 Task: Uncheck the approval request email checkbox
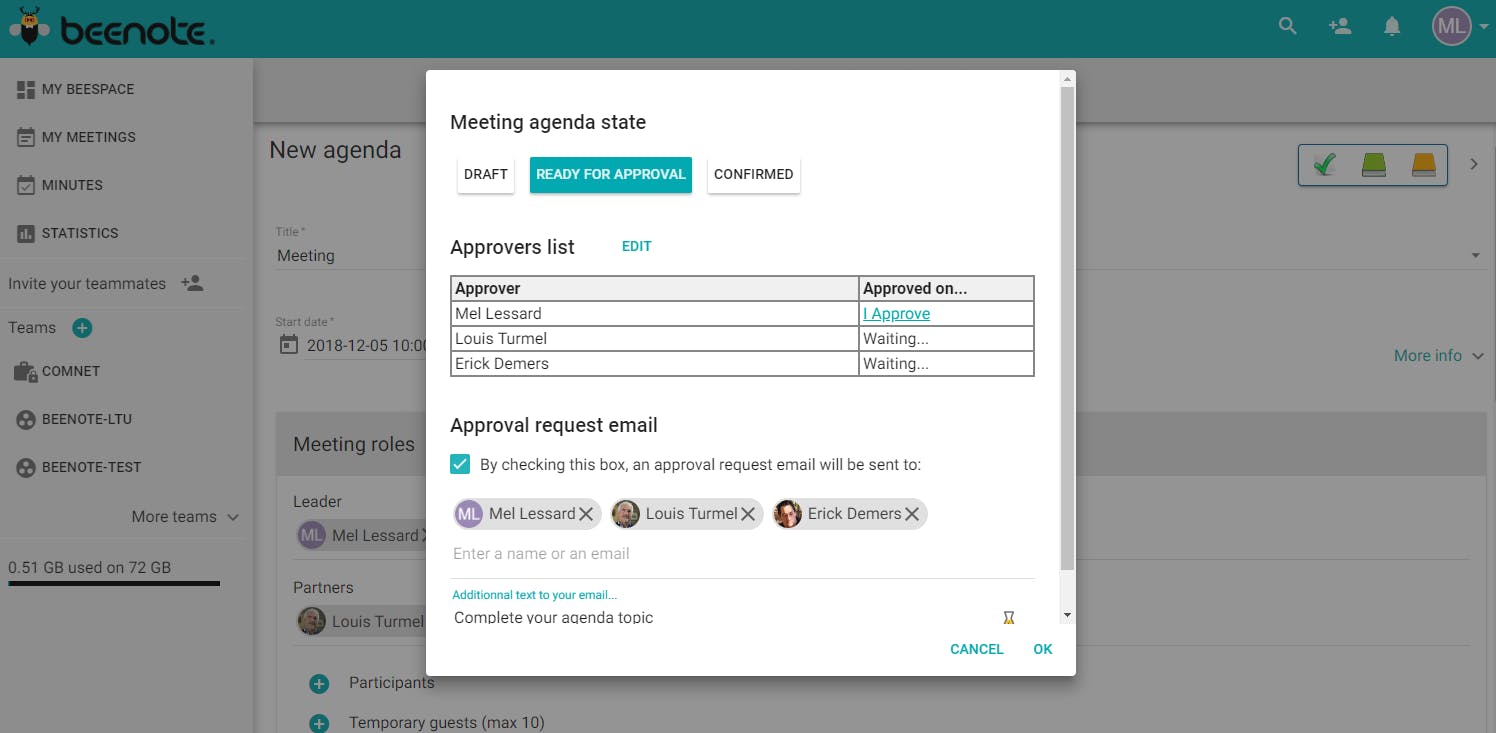(460, 464)
